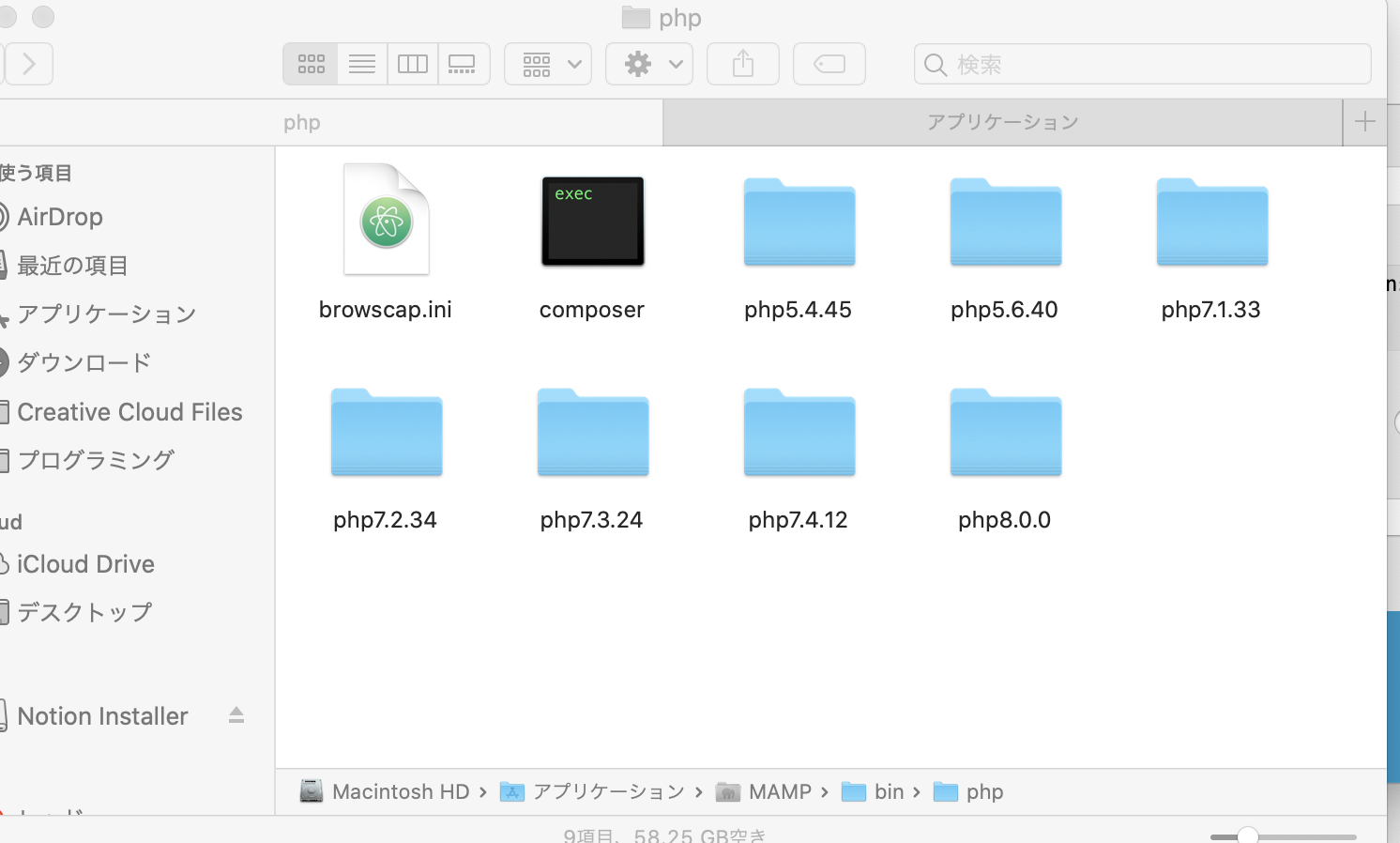
Task: Eject the Notion Installer volume
Action: click(236, 715)
